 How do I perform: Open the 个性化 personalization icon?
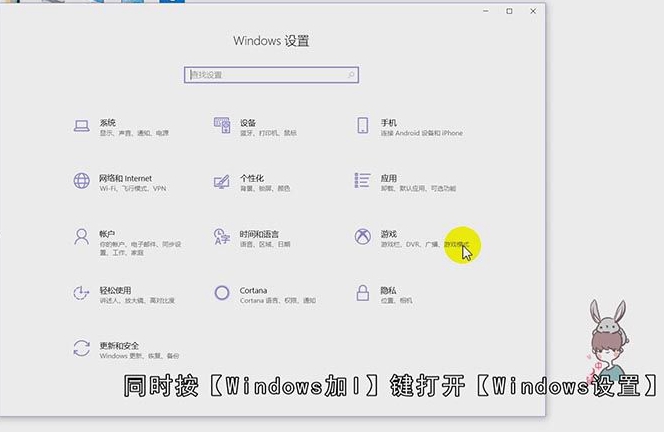pyautogui.click(x=222, y=182)
